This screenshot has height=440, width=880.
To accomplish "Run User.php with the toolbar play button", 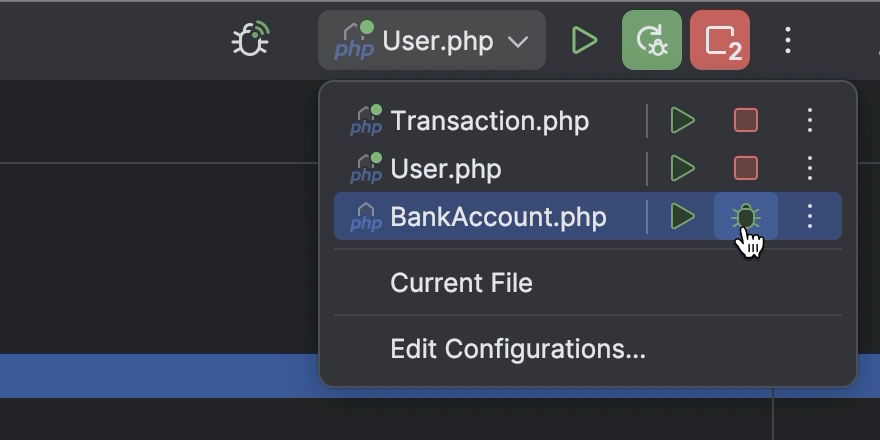I will click(x=584, y=41).
